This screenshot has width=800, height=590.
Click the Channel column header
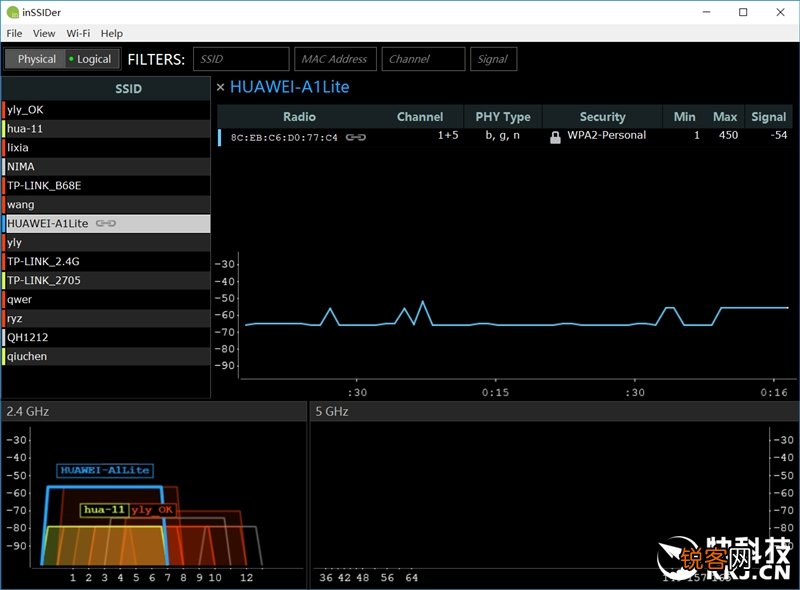click(x=420, y=117)
